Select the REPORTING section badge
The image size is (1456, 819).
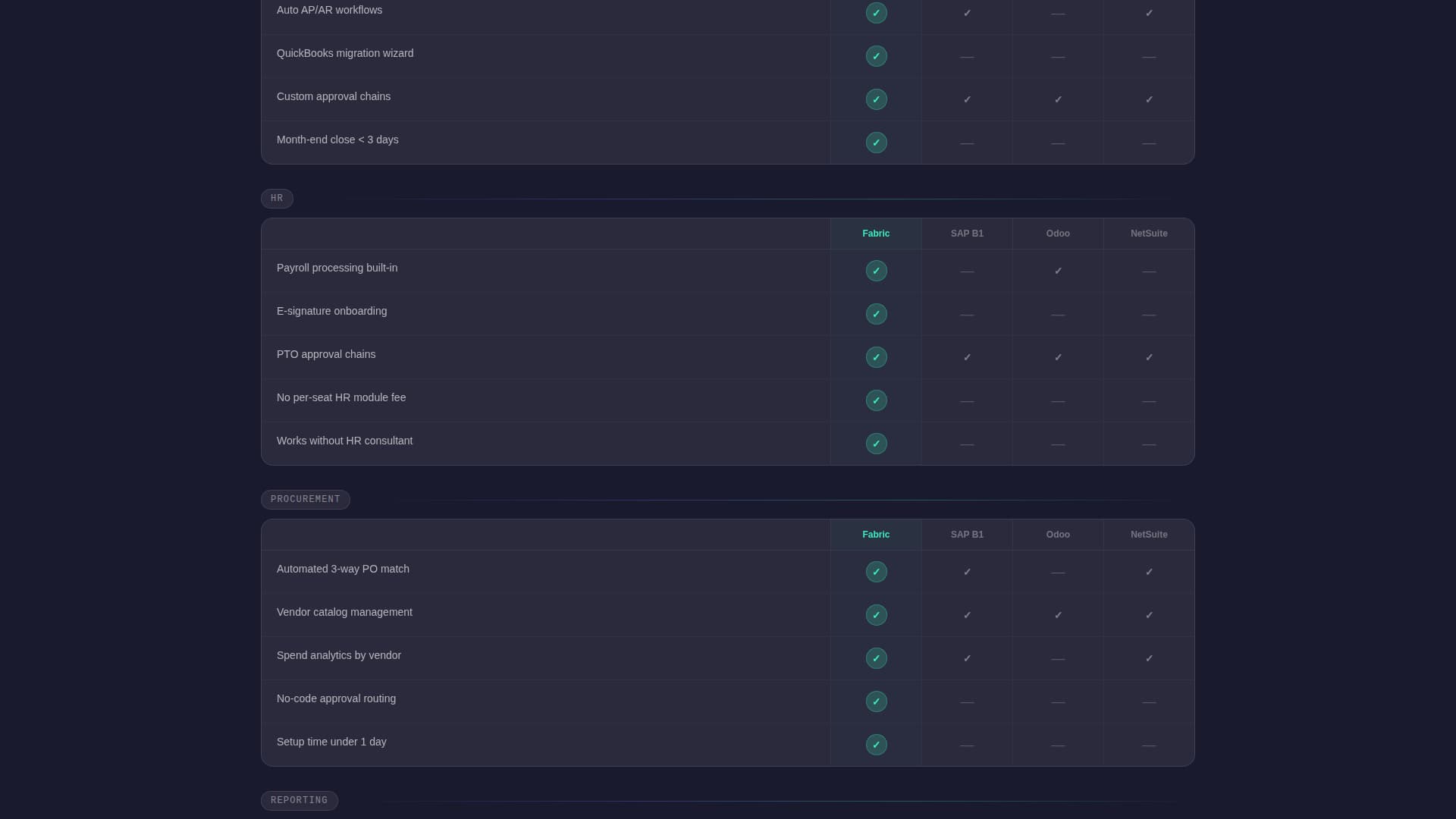[x=300, y=801]
